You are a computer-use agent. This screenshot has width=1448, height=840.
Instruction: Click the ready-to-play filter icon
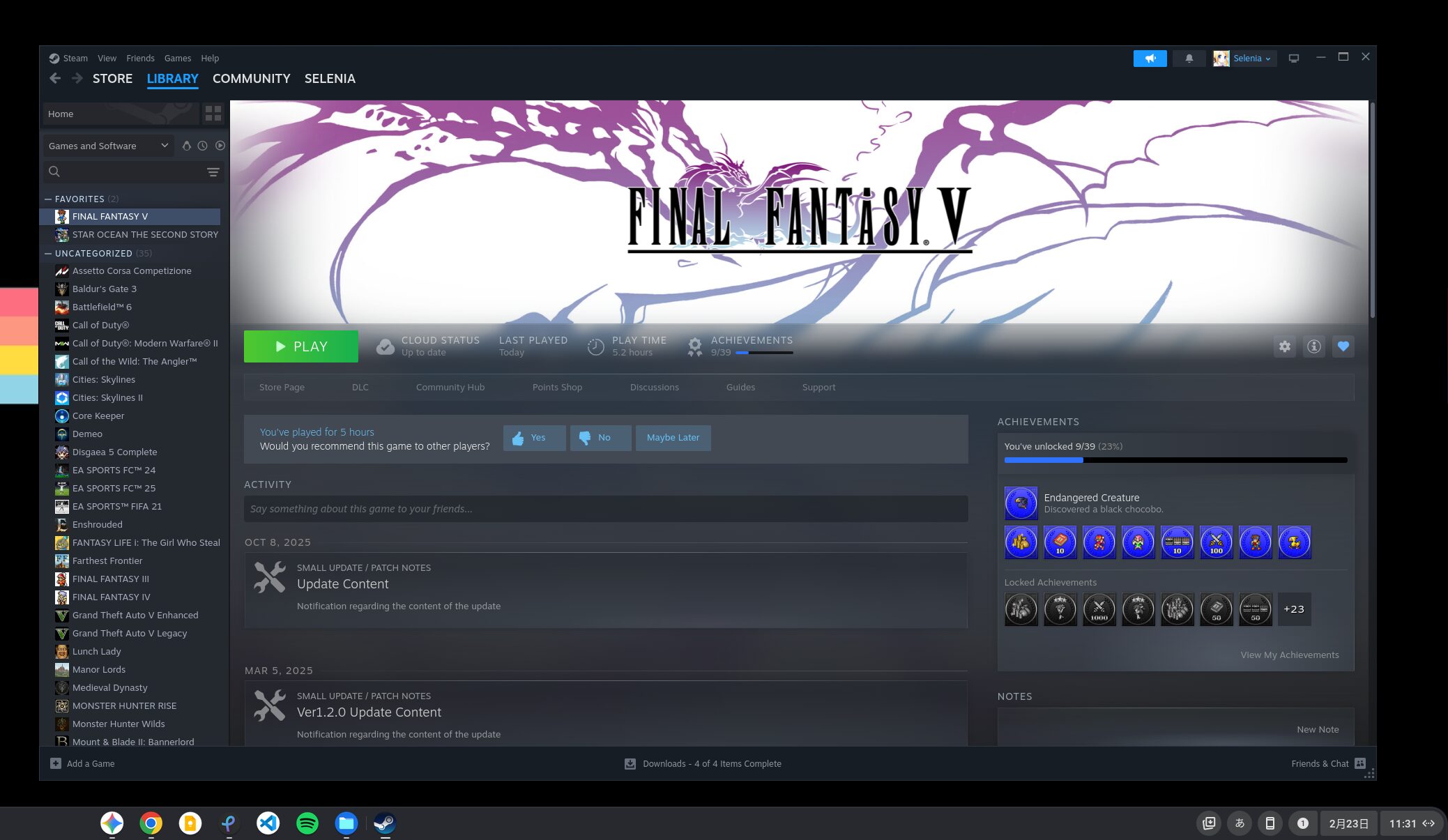point(220,146)
